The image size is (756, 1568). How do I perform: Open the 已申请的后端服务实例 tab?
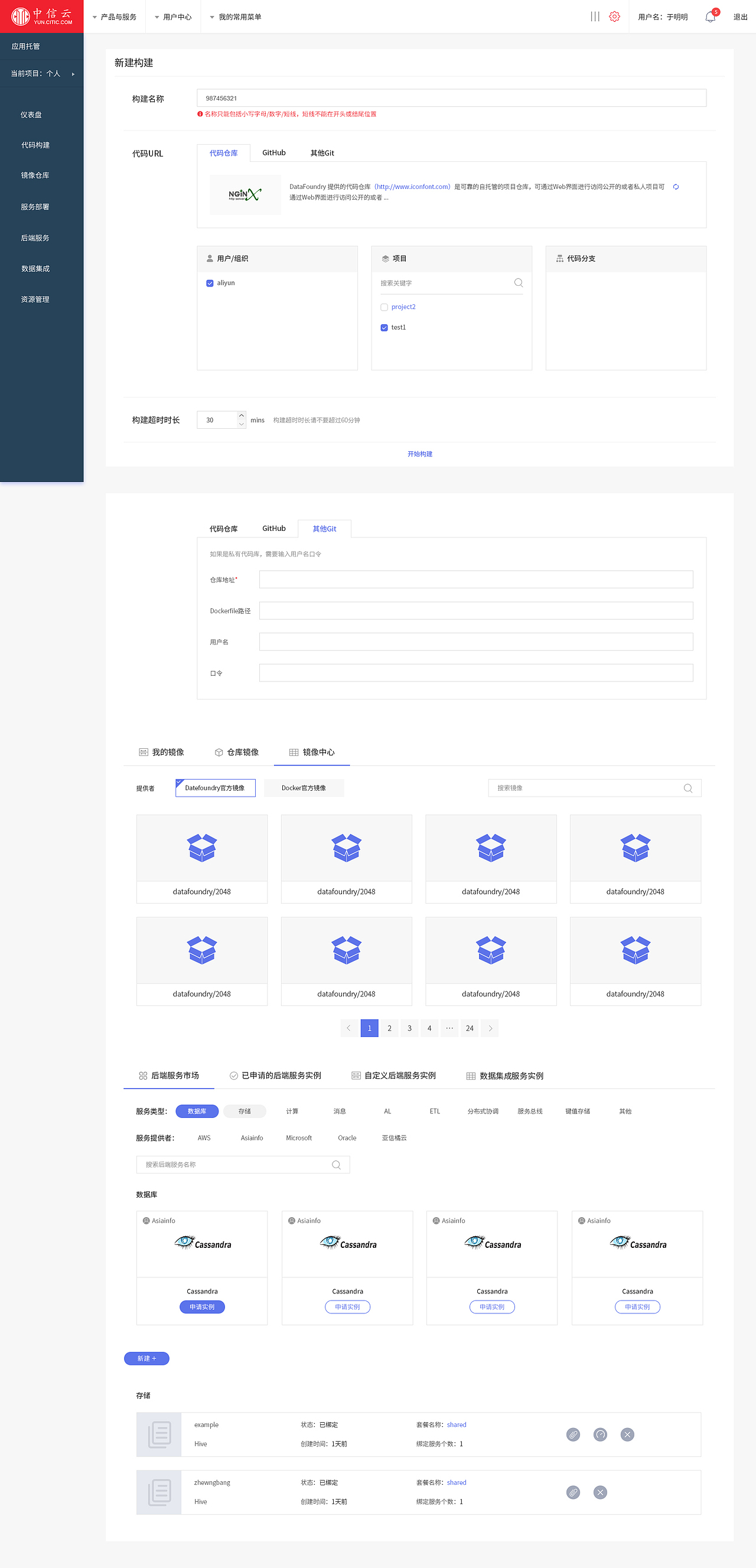[x=275, y=1075]
